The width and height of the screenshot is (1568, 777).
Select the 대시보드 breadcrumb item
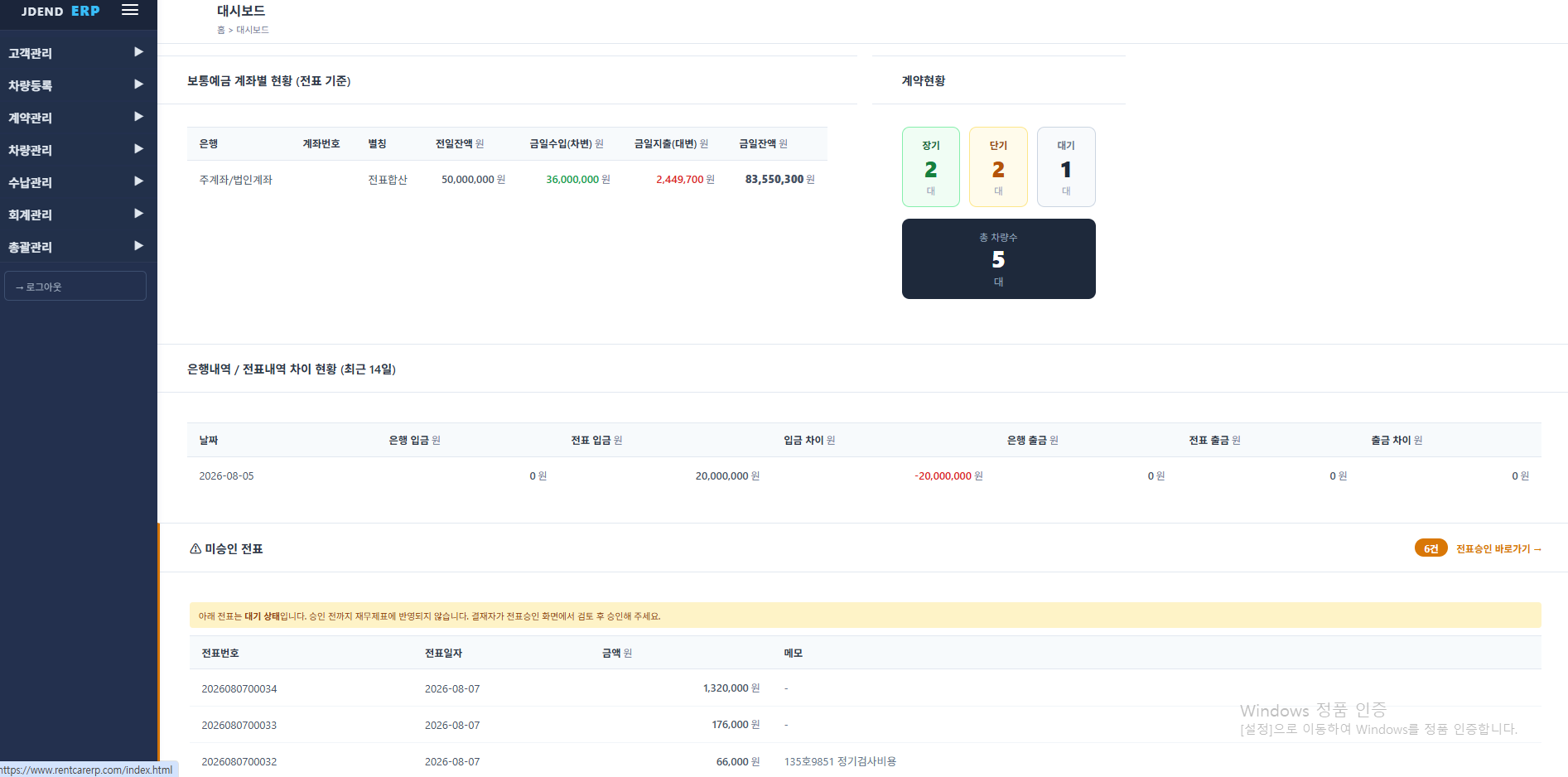point(253,30)
